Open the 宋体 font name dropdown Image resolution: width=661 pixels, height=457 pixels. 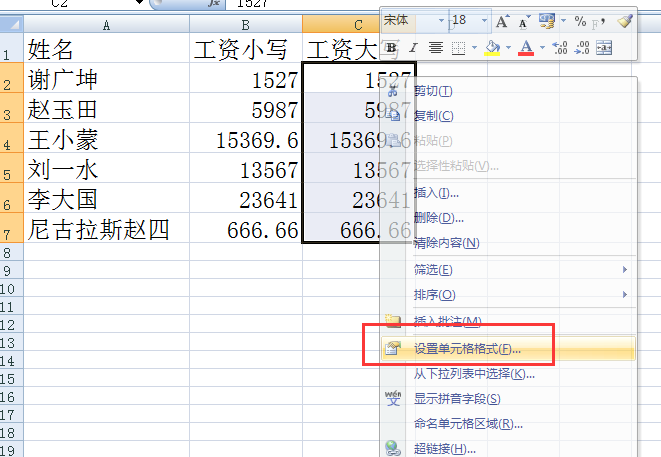(x=441, y=20)
